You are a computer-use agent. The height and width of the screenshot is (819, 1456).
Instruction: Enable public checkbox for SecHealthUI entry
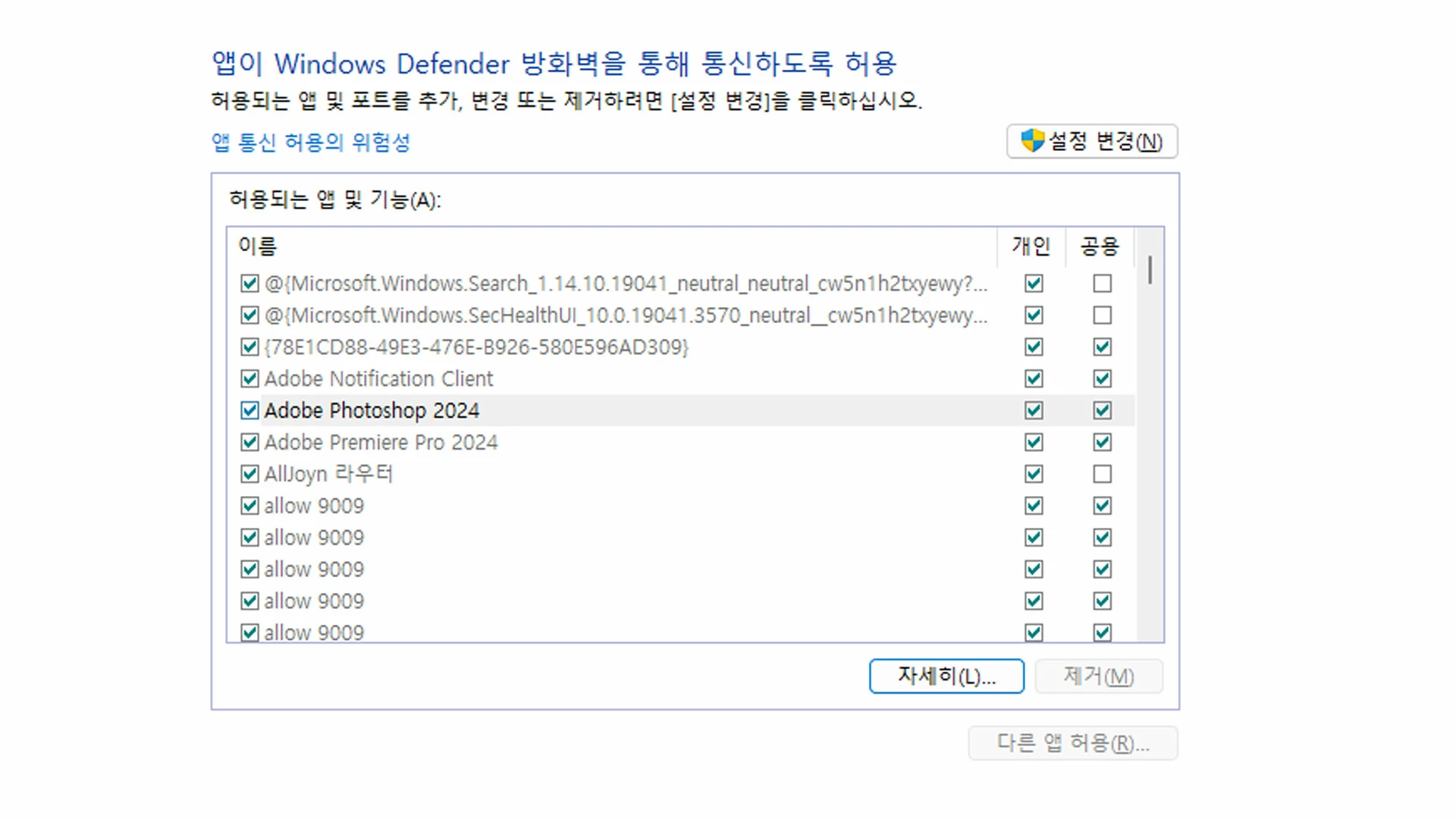tap(1102, 315)
